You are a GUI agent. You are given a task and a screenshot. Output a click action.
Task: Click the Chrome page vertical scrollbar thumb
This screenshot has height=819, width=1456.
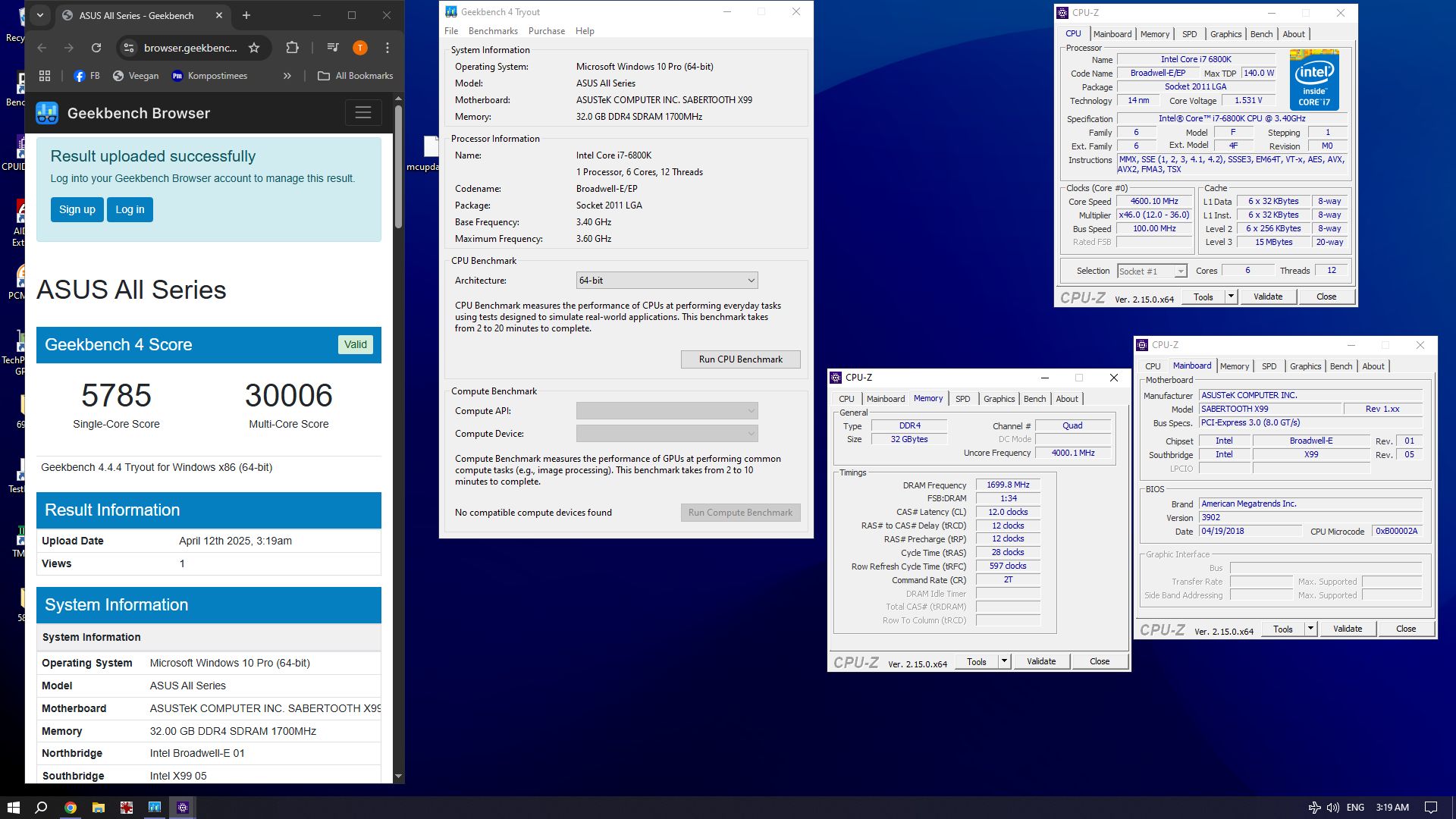coord(398,167)
